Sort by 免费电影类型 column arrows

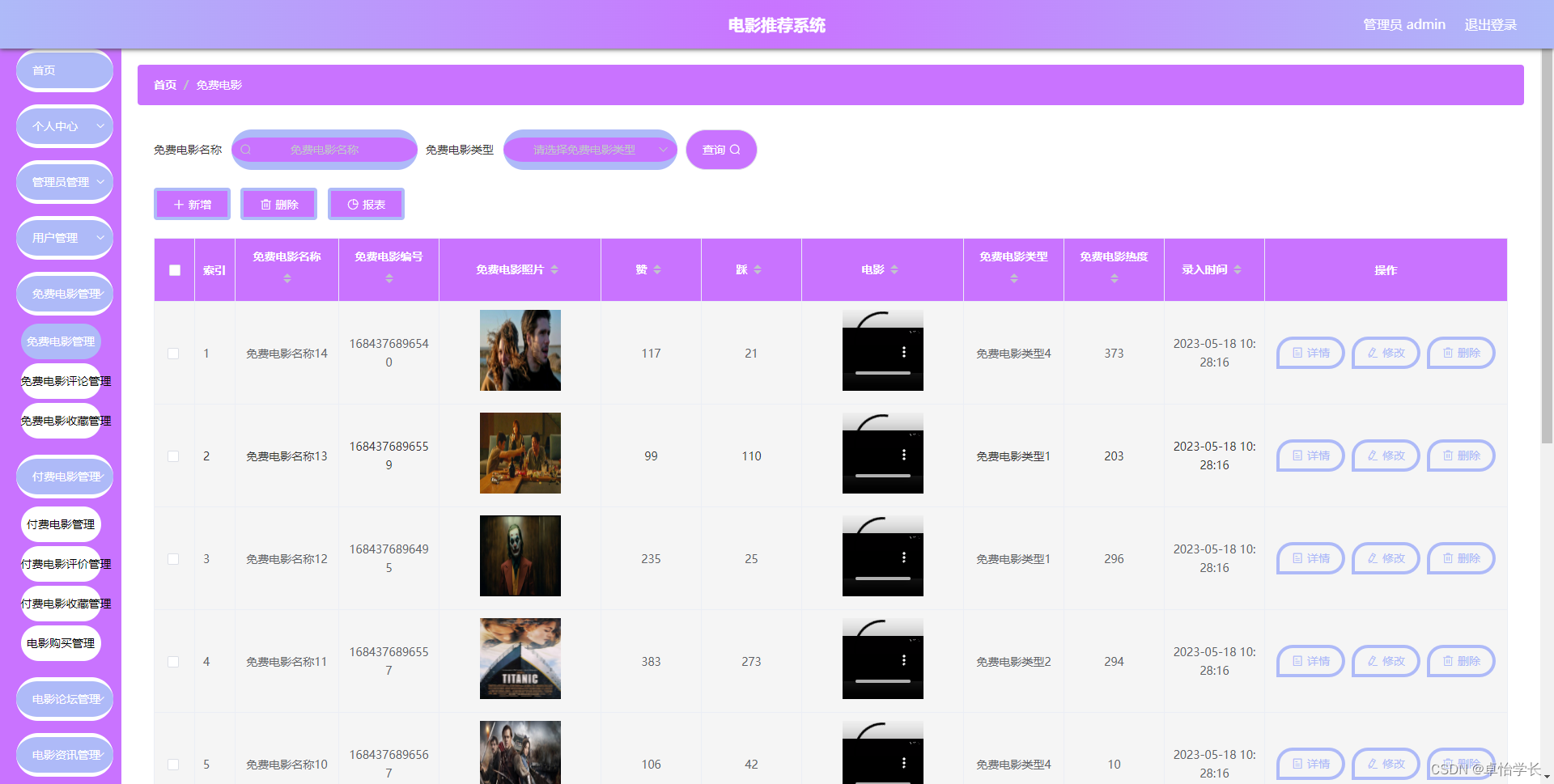coord(1013,278)
